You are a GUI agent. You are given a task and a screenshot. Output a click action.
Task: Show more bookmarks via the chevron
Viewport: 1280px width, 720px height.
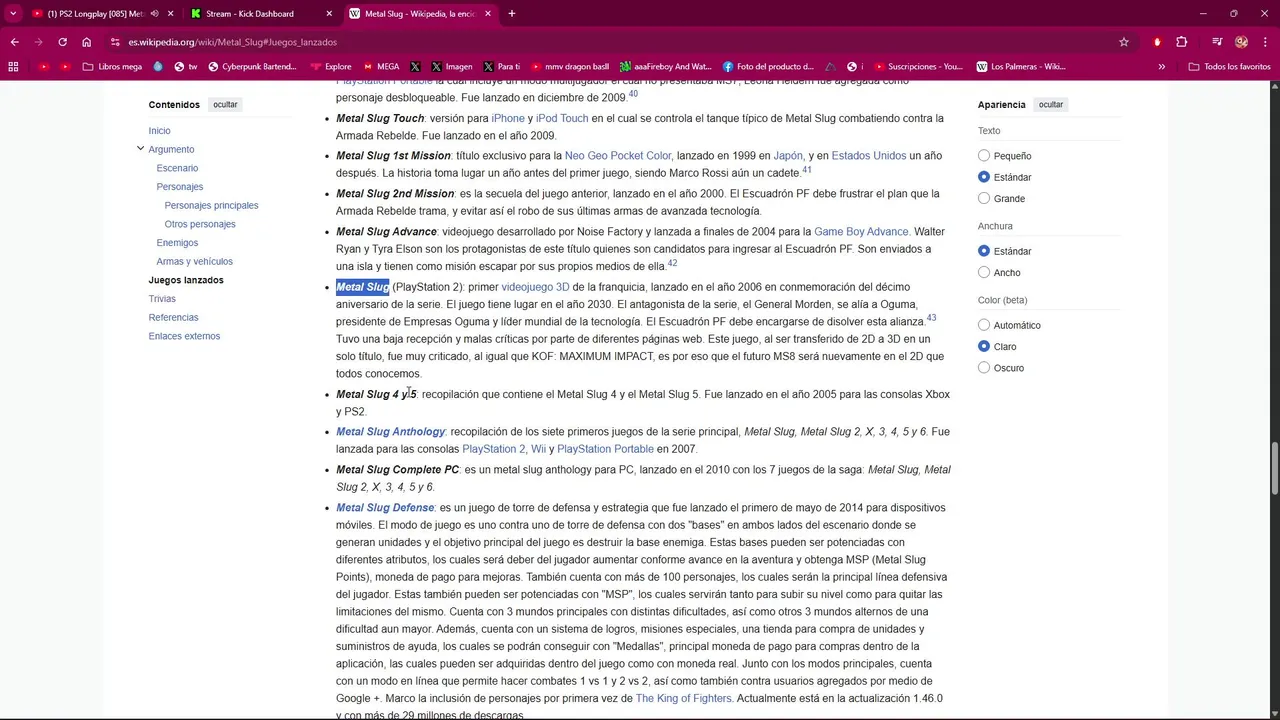(x=1161, y=67)
